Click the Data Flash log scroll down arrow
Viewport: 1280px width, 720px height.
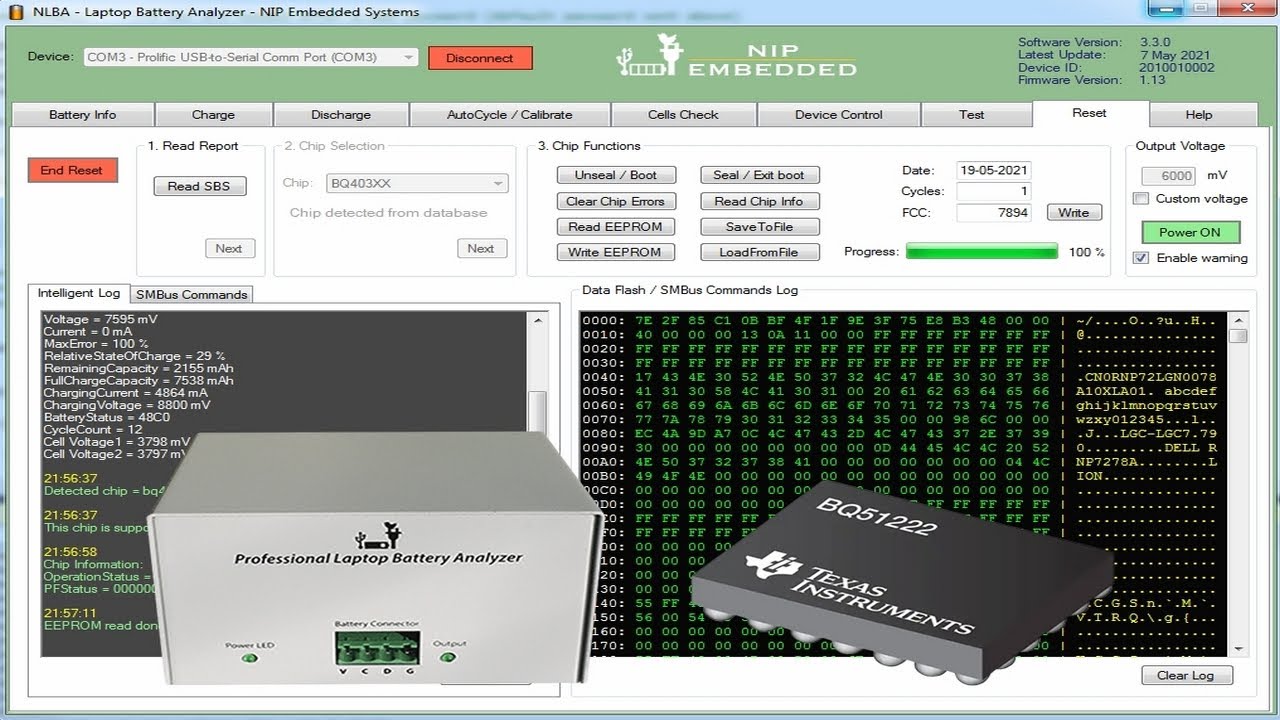tap(1237, 649)
